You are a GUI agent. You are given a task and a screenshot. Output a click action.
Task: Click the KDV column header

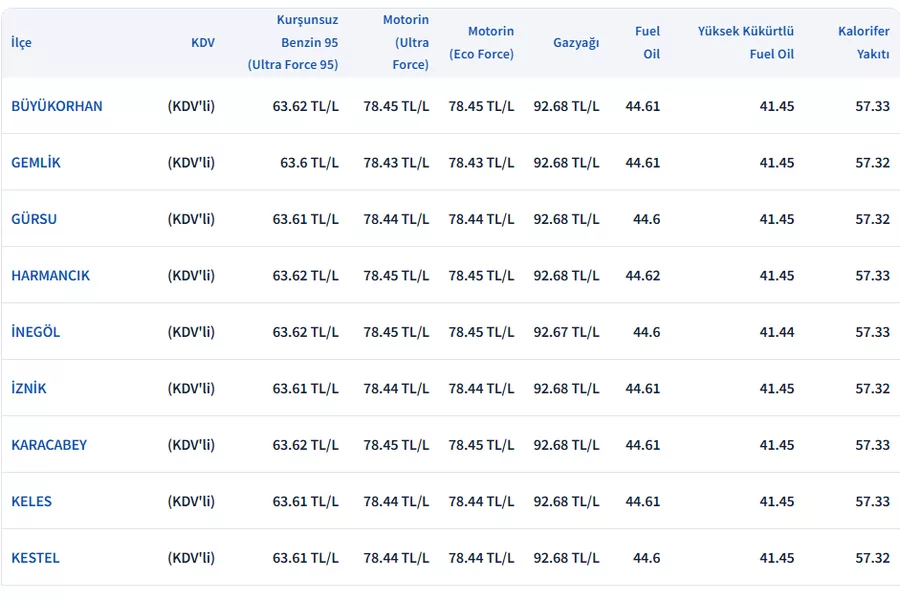[x=202, y=42]
